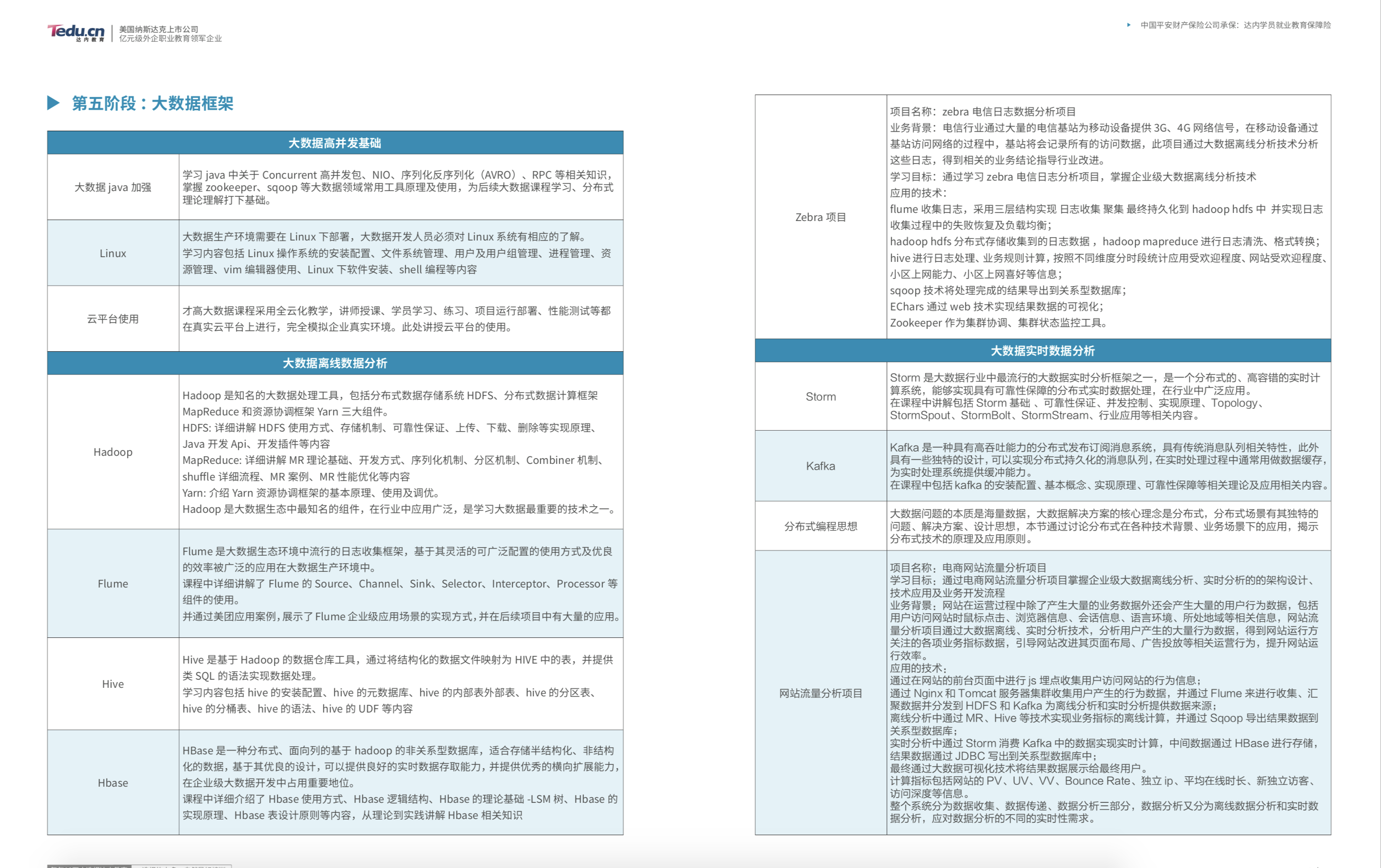The height and width of the screenshot is (868, 1381).
Task: Click the 大数据 java 加强 cell
Action: point(113,187)
